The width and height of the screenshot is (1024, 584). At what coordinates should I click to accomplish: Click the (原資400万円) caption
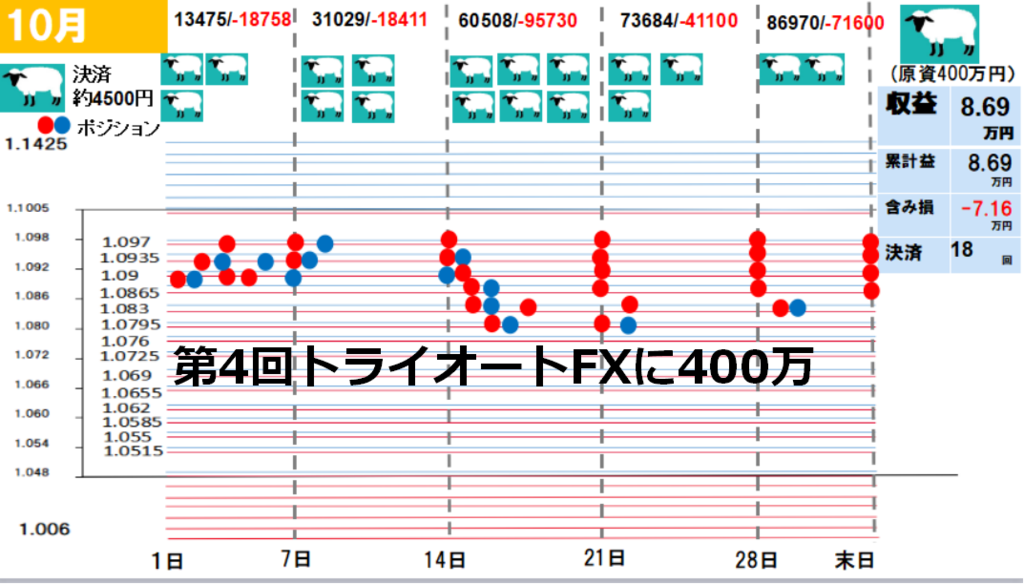[953, 73]
